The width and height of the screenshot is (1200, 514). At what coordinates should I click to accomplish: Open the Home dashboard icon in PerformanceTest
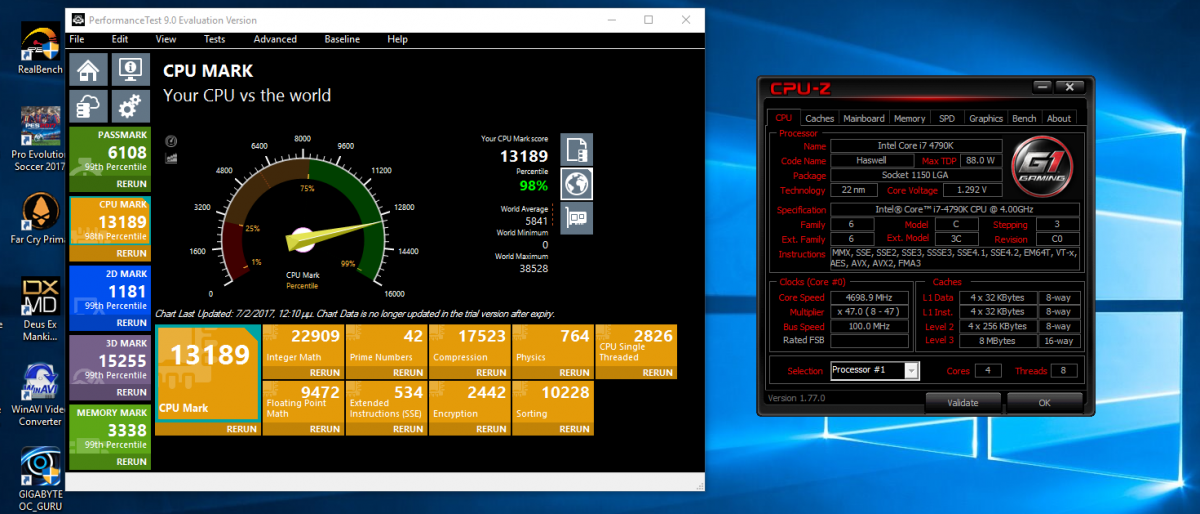point(89,70)
